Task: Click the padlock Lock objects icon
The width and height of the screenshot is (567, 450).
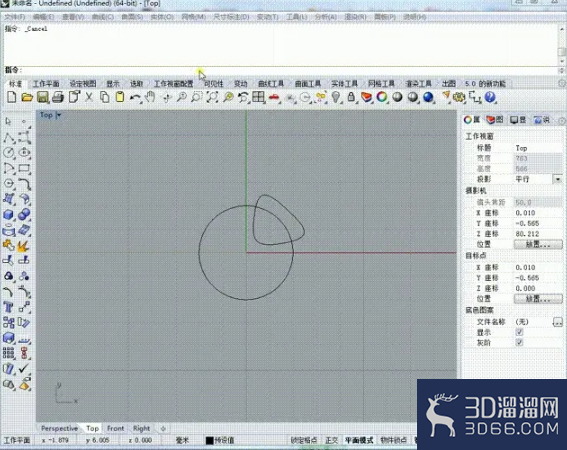Action: tap(351, 97)
